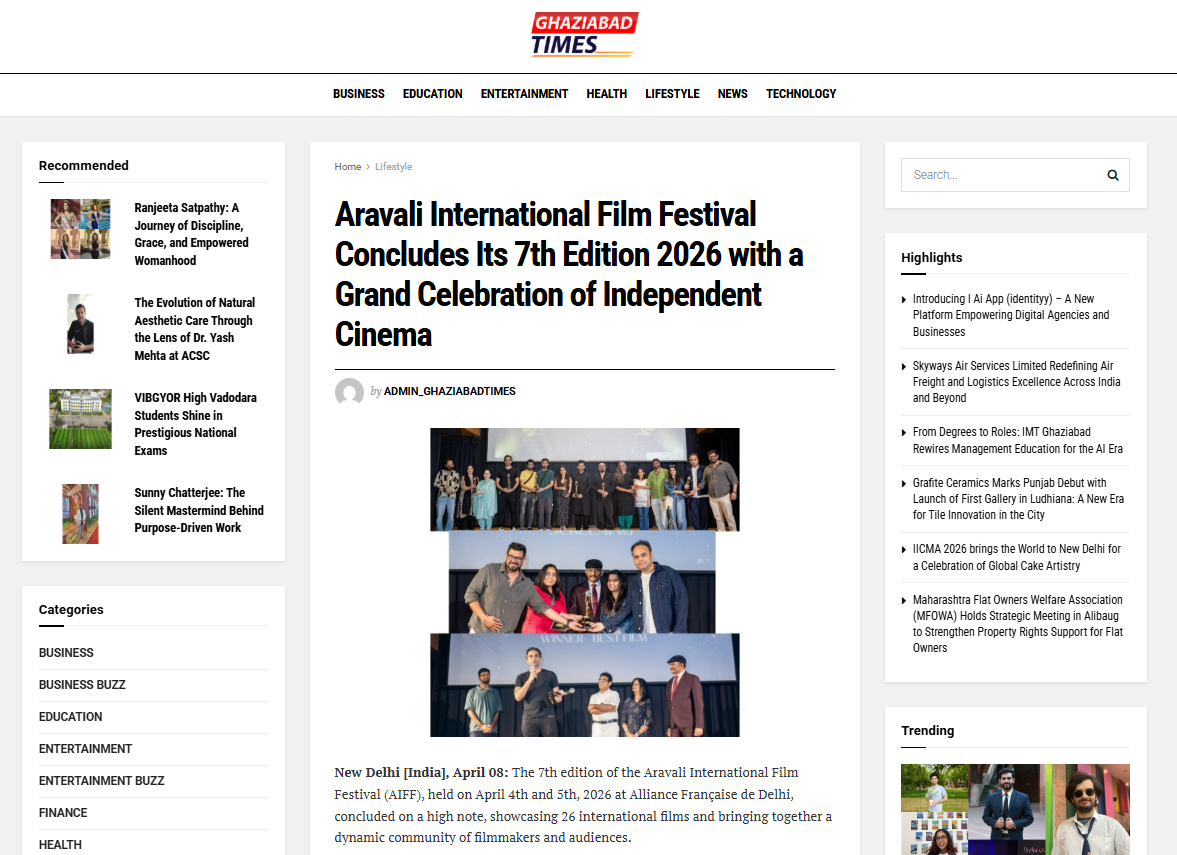Read the IICMA 2026 New Delhi highlight
The image size is (1177, 855).
tap(1016, 557)
